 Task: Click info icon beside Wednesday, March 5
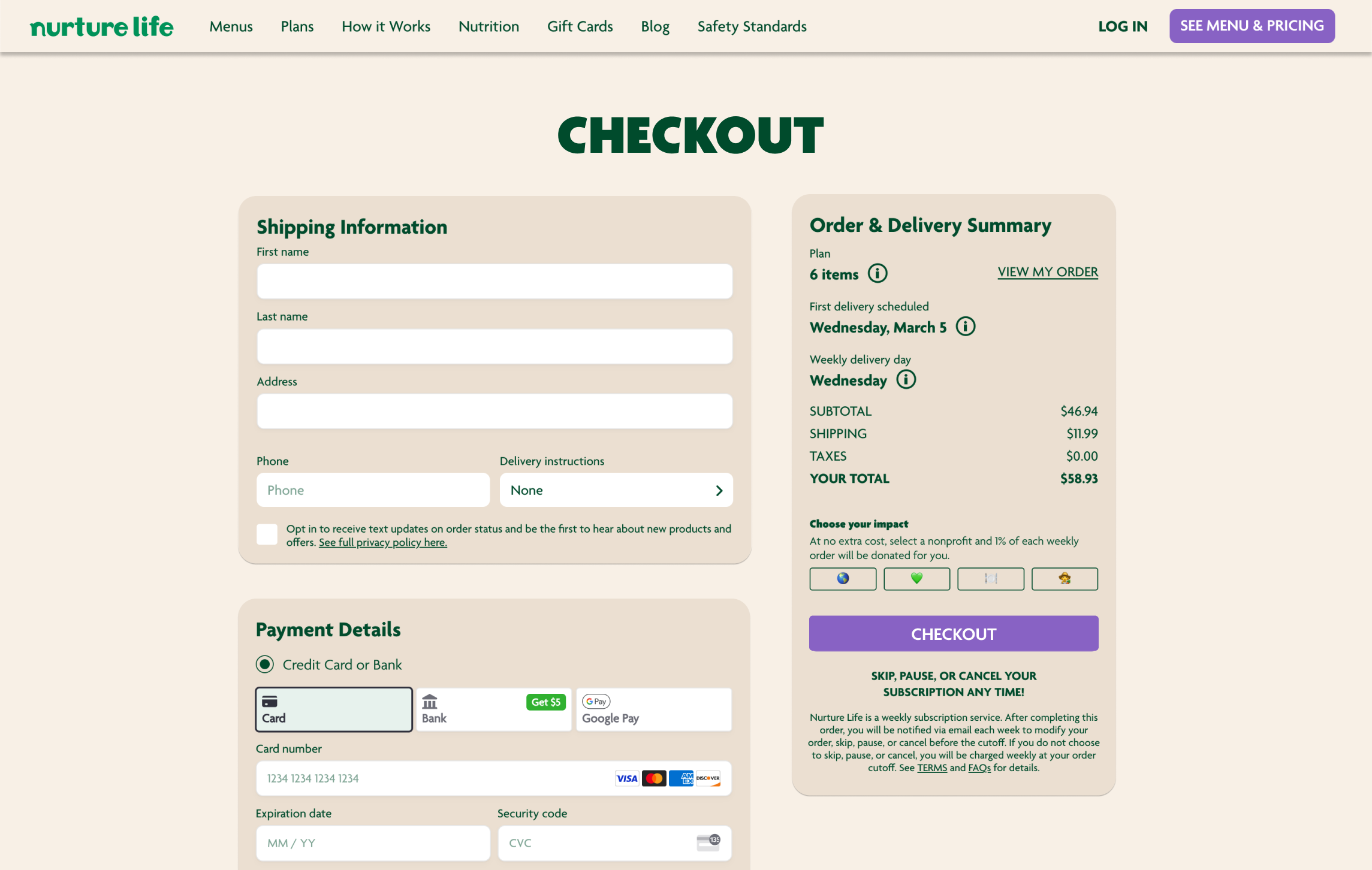pyautogui.click(x=965, y=327)
